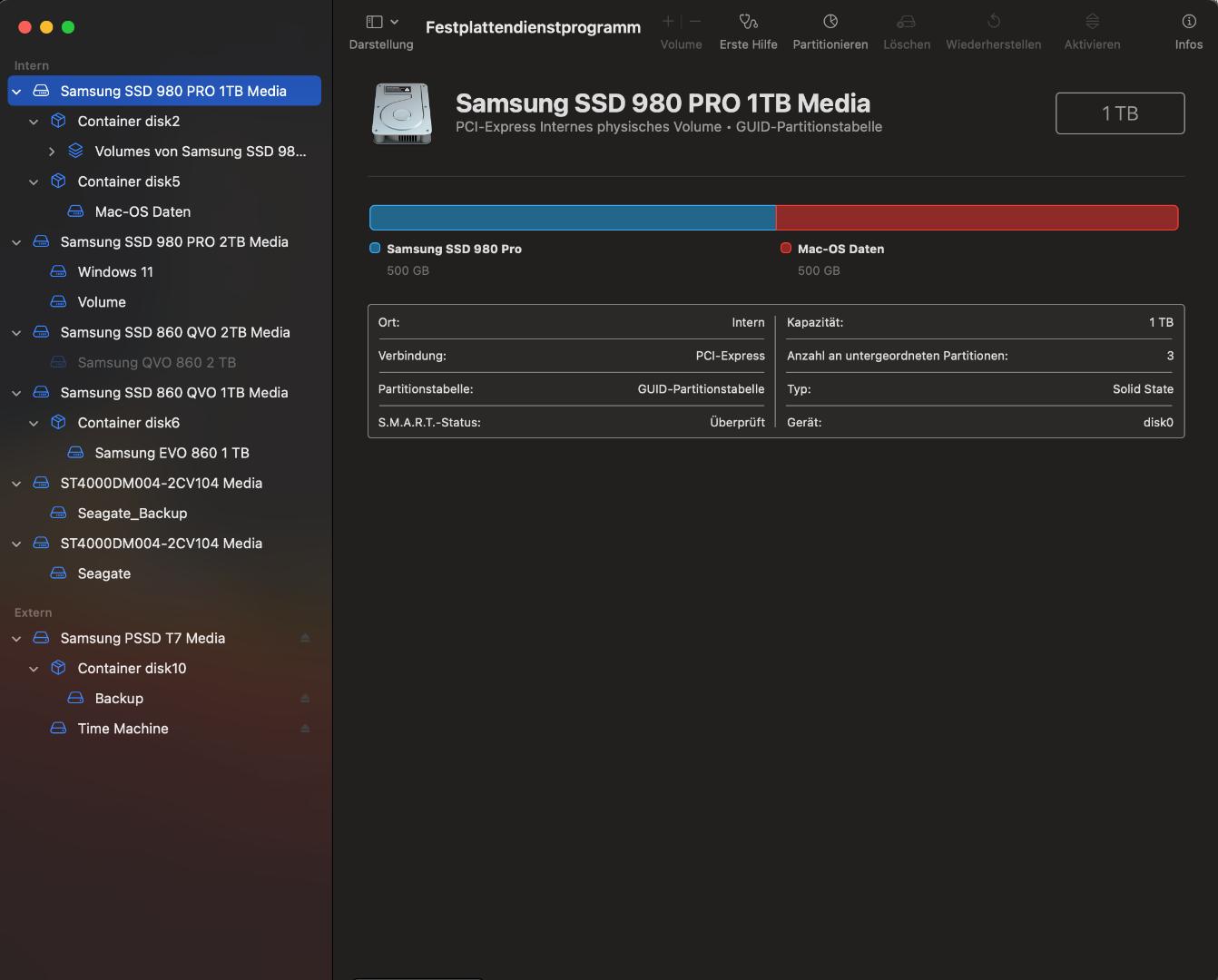The image size is (1218, 980).
Task: Click the Erste Hilfe stethoscope icon
Action: tap(748, 22)
